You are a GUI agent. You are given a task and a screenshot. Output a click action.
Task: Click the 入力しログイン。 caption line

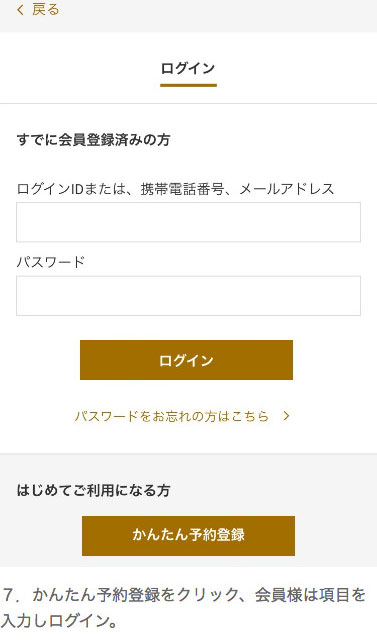[x=59, y=621]
